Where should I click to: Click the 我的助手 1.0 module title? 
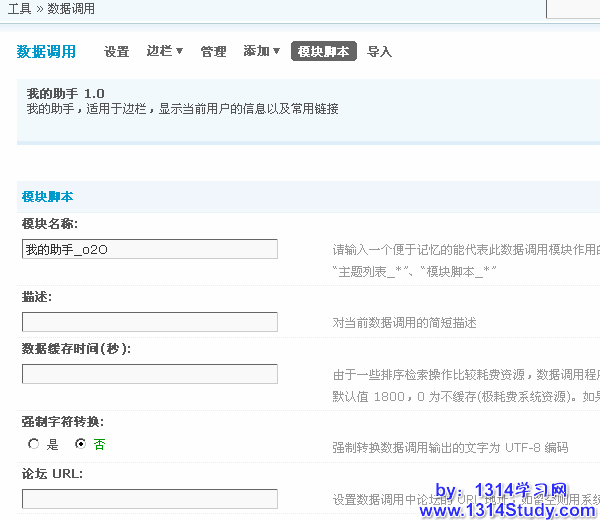click(x=65, y=93)
